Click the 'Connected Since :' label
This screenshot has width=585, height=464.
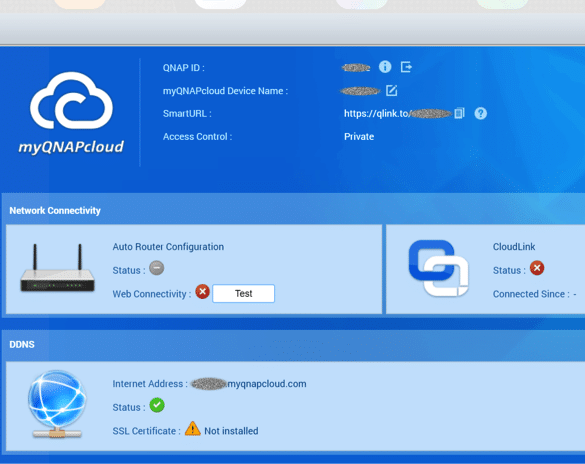click(x=531, y=294)
